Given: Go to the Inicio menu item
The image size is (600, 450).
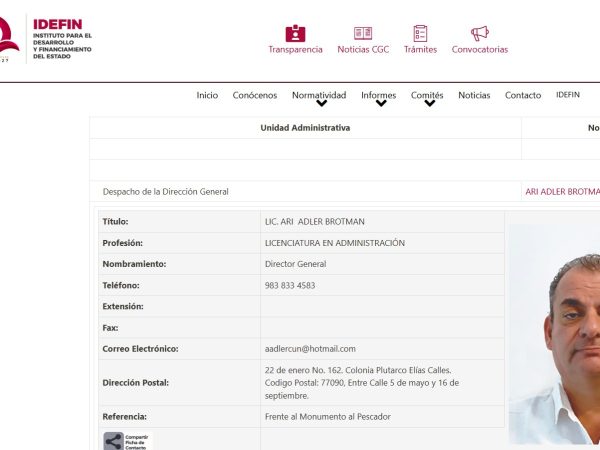Looking at the screenshot, I should click(x=207, y=95).
